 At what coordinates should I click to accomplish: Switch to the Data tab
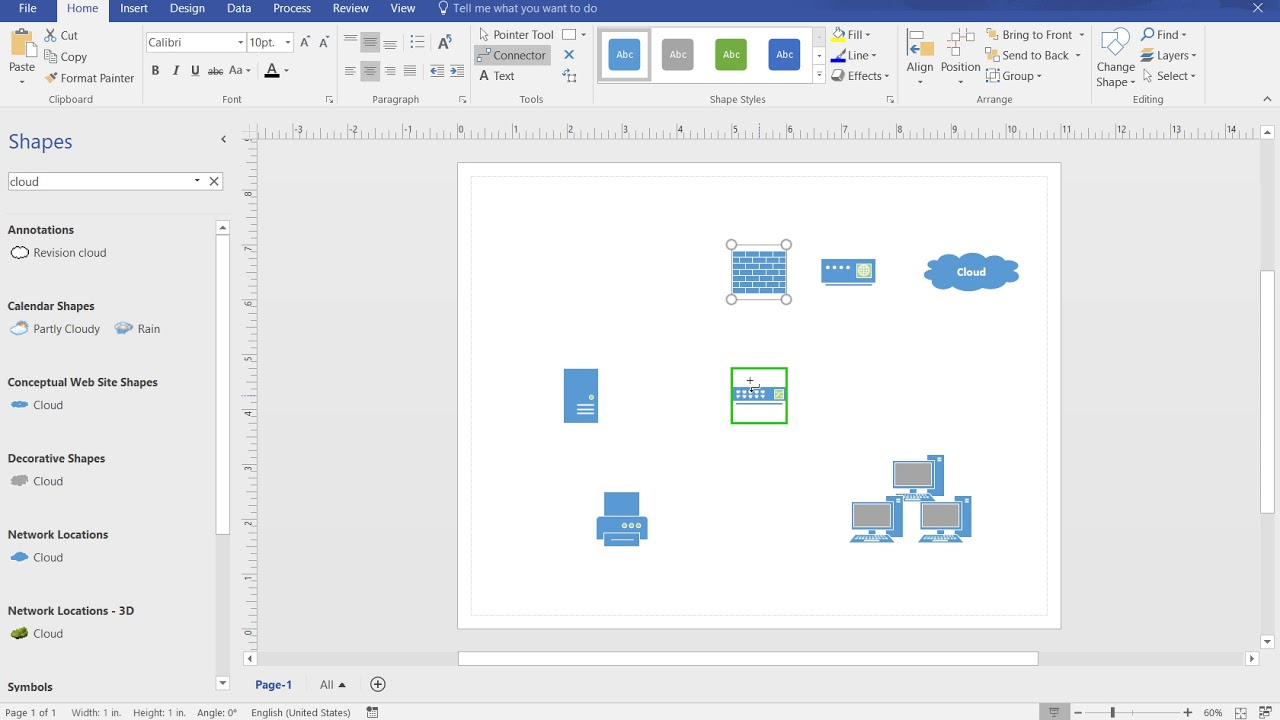(239, 8)
